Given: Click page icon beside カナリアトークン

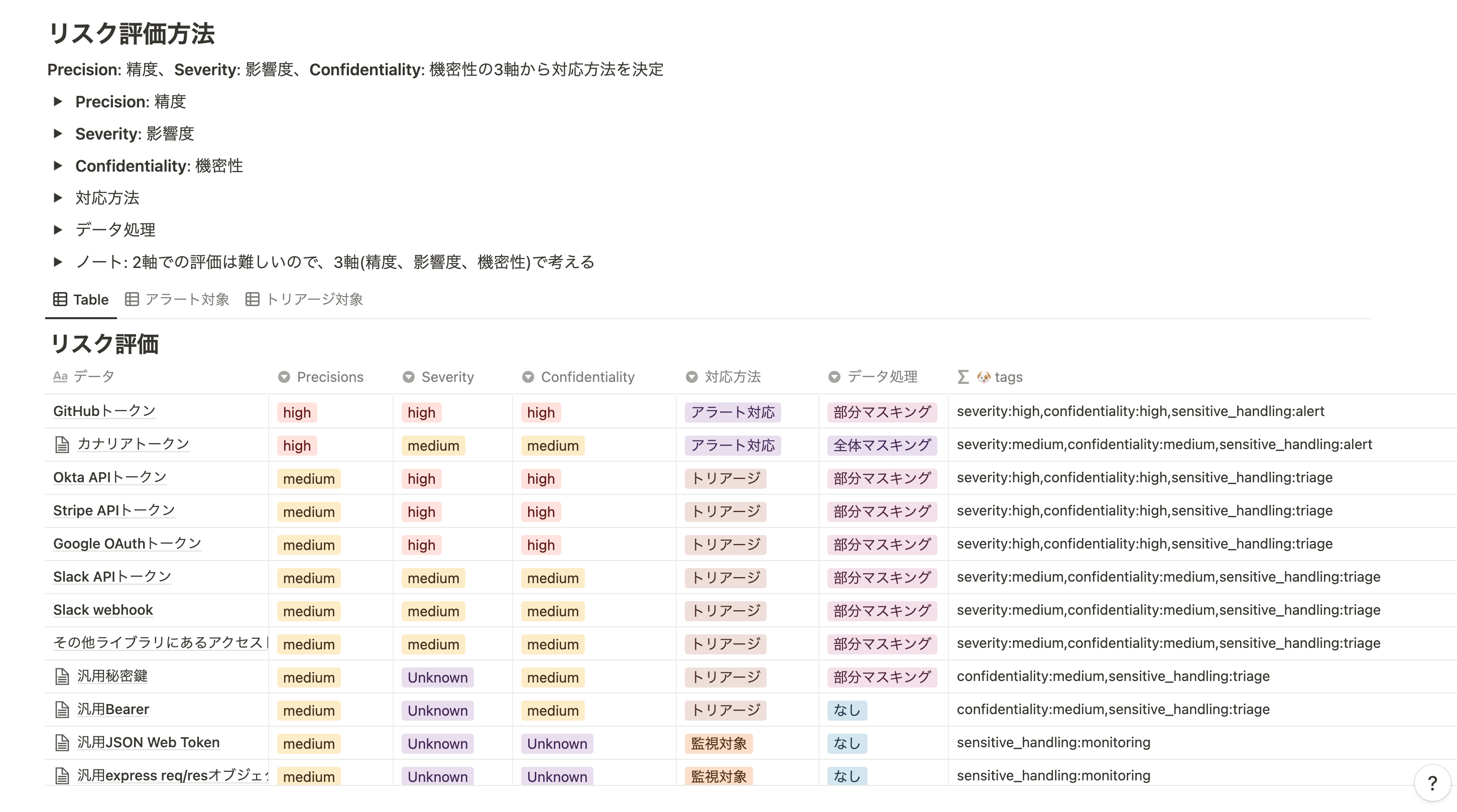Looking at the screenshot, I should [62, 445].
